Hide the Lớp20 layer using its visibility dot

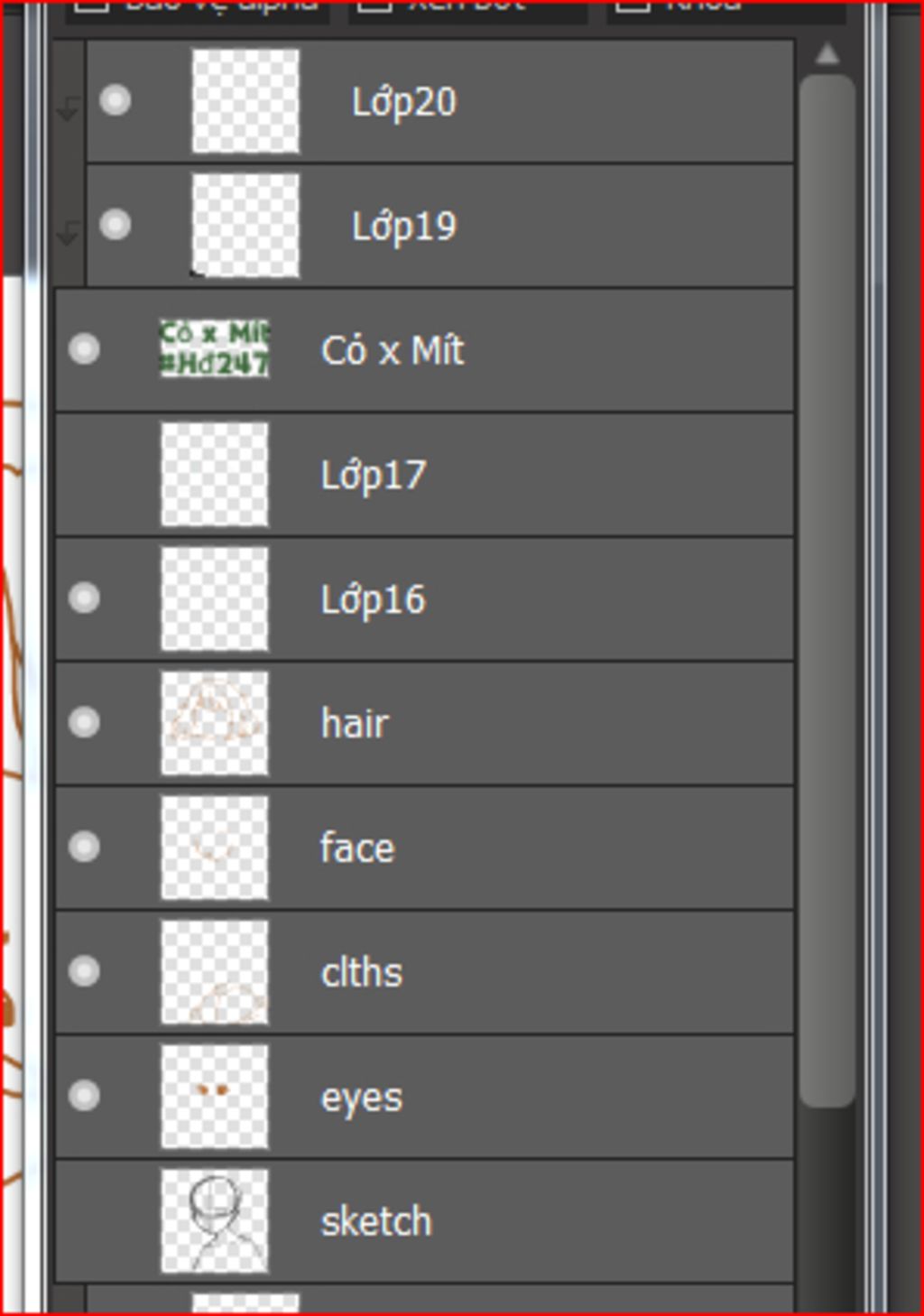coord(115,100)
